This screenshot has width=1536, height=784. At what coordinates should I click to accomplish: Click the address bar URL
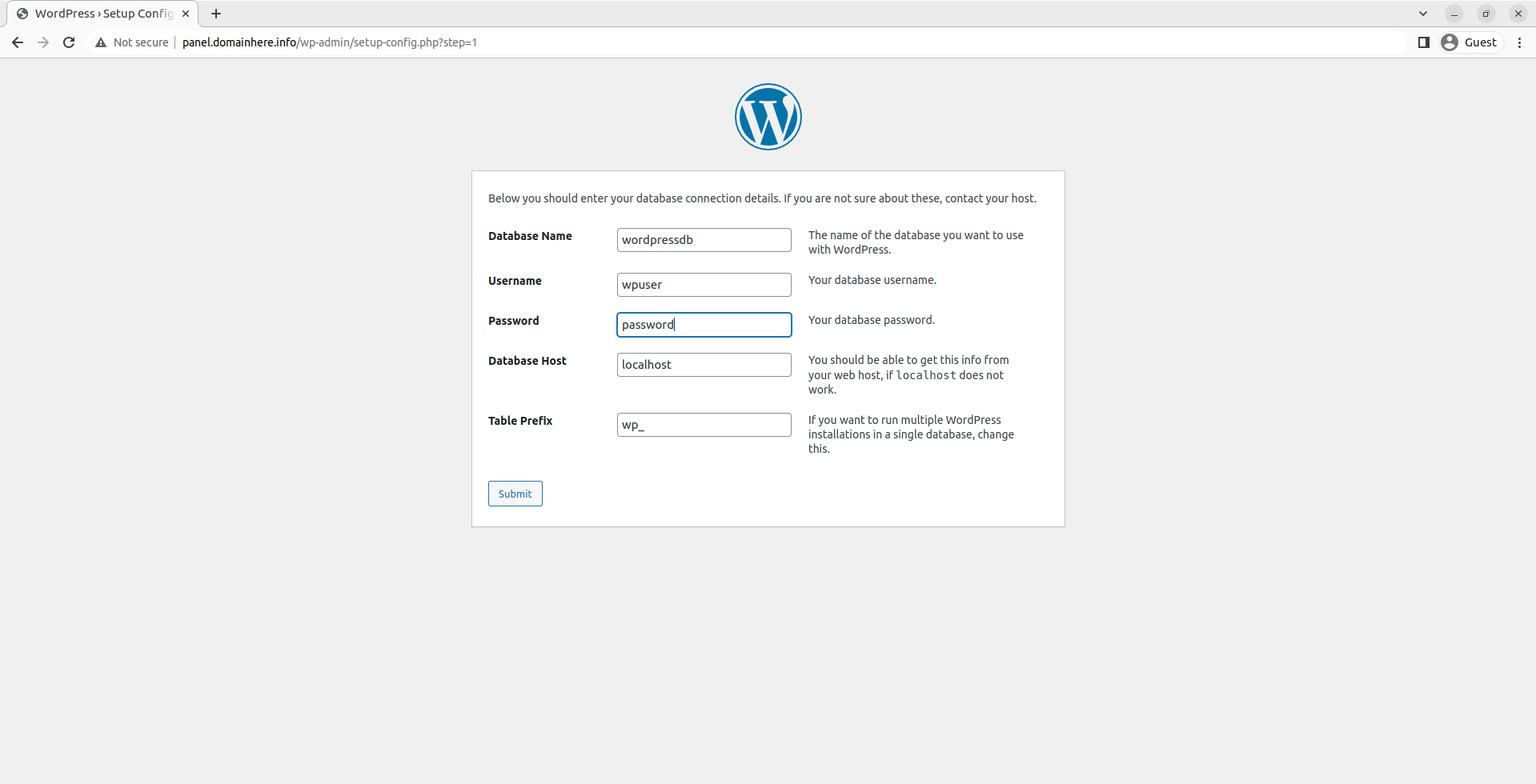pos(330,42)
